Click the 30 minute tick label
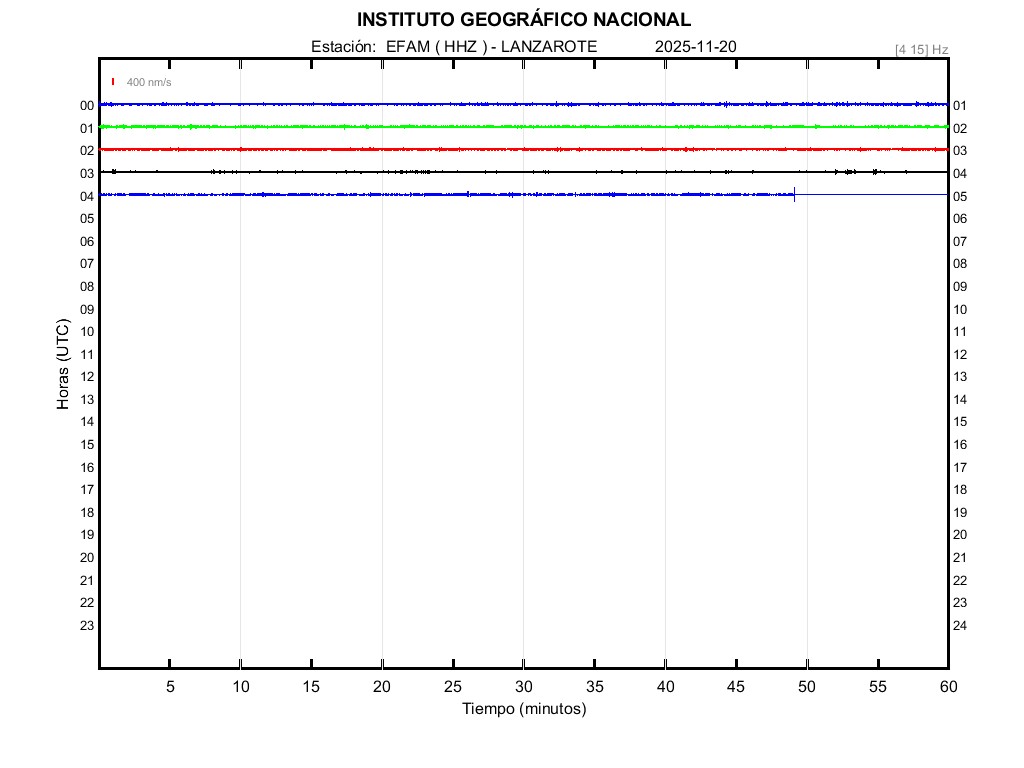This screenshot has height=768, width=1024. 523,686
